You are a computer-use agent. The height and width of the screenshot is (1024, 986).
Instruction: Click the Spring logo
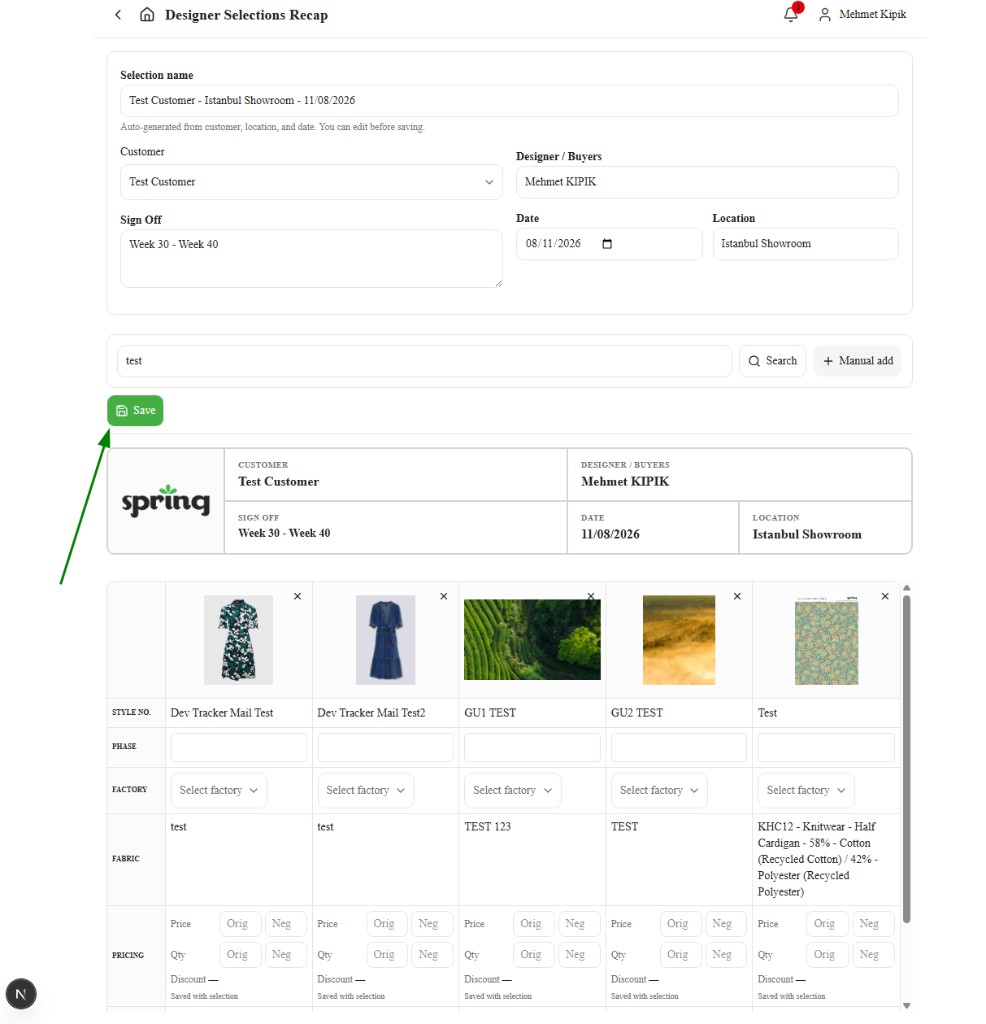166,501
